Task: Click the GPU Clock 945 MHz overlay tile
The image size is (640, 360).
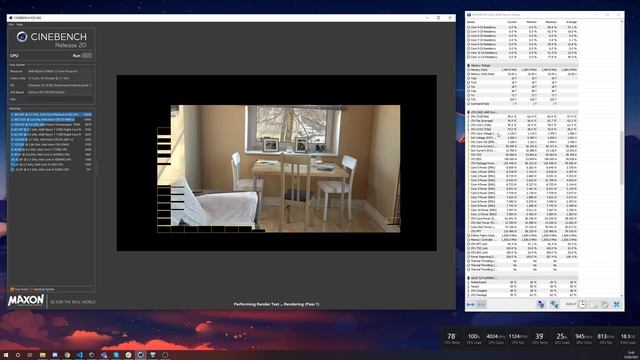Action: click(x=584, y=338)
